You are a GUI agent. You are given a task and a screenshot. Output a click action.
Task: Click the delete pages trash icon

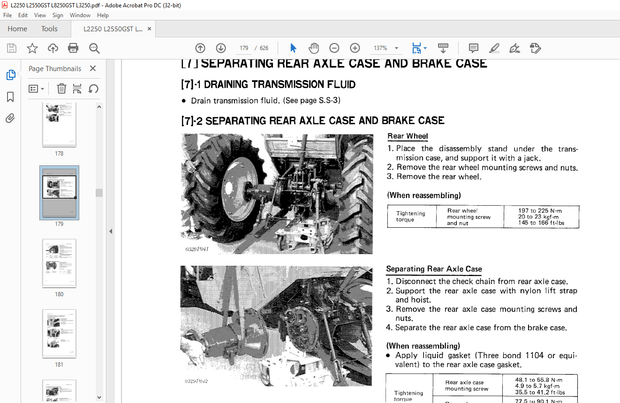point(61,89)
